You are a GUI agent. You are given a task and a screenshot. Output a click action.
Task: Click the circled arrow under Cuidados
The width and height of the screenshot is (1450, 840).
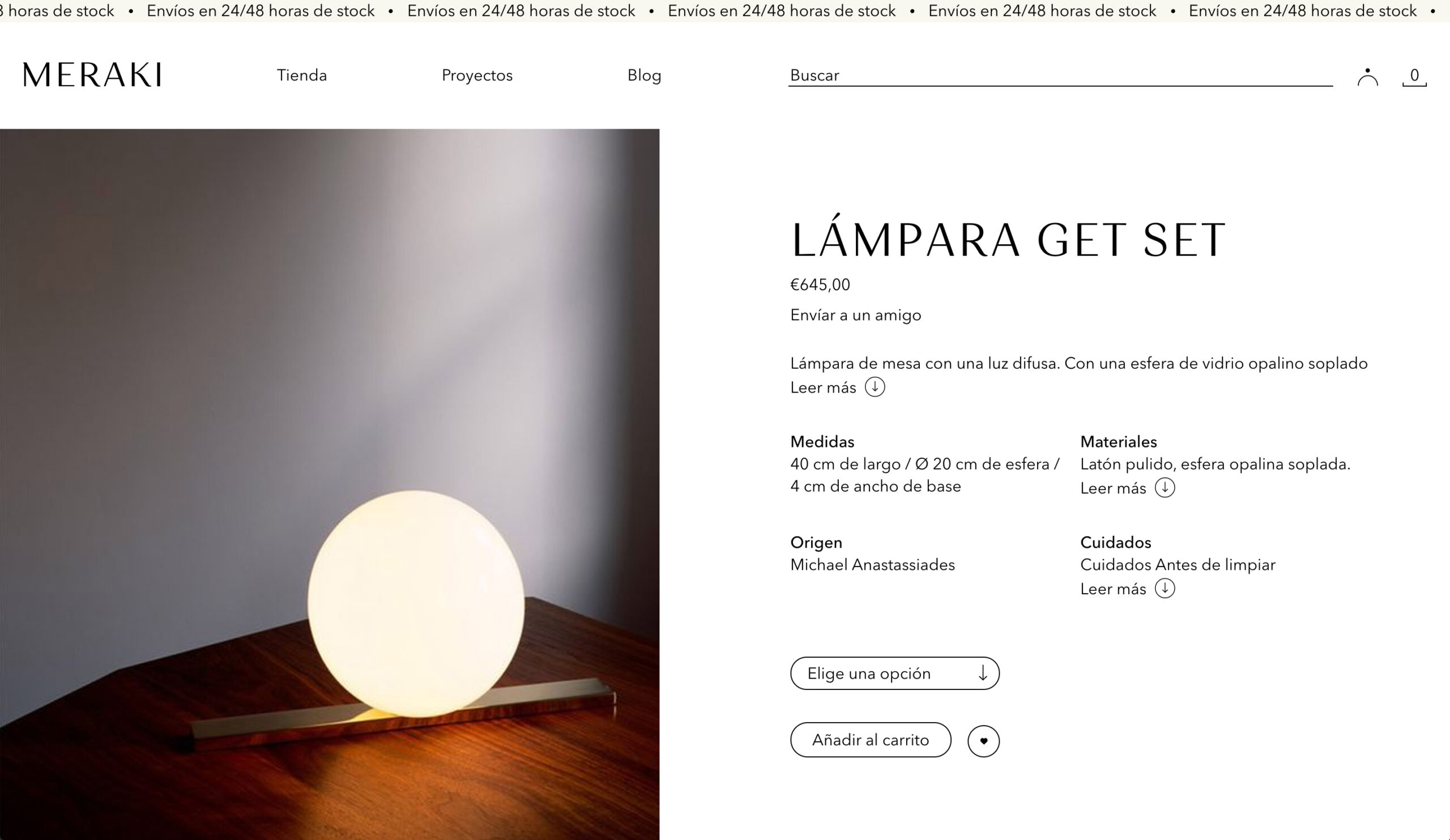[x=1165, y=588]
